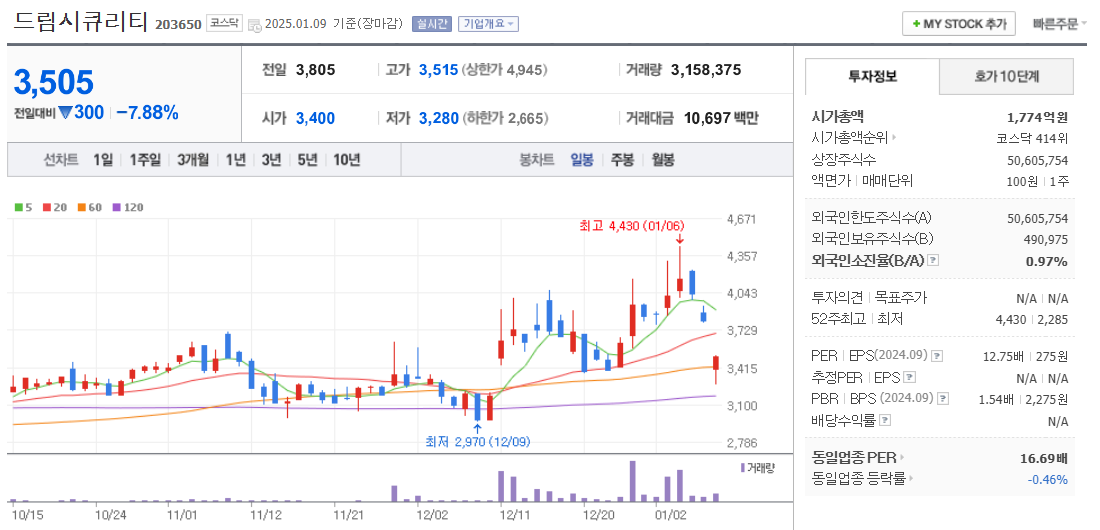Click the 봉차트 label

point(537,160)
